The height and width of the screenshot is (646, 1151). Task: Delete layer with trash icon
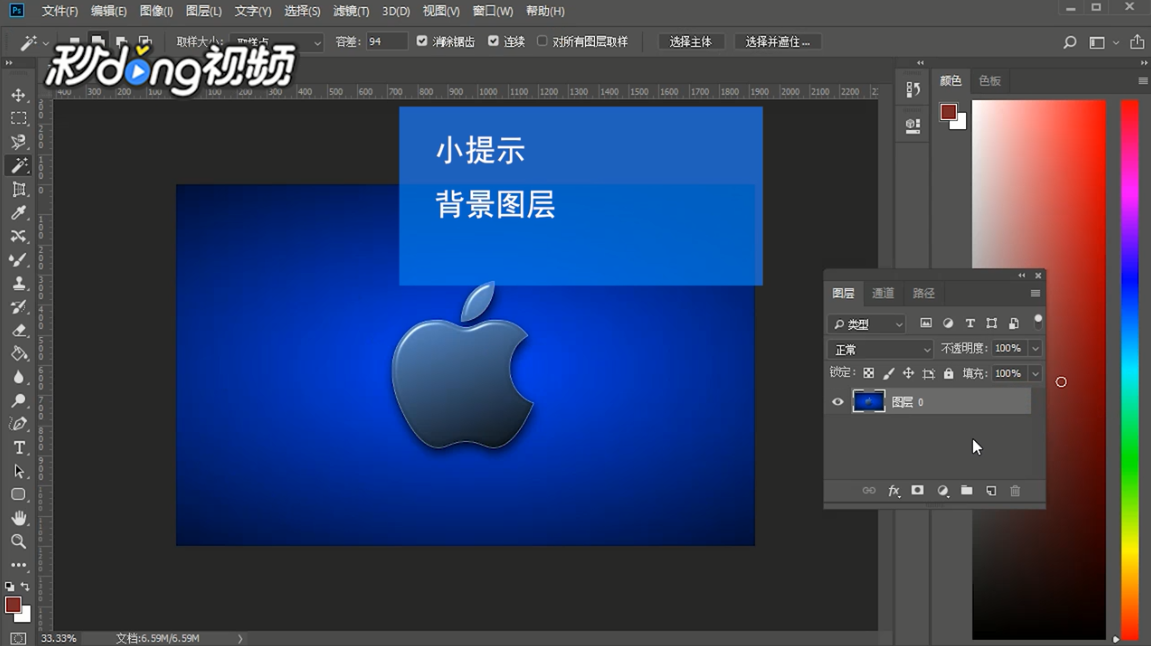(1015, 490)
